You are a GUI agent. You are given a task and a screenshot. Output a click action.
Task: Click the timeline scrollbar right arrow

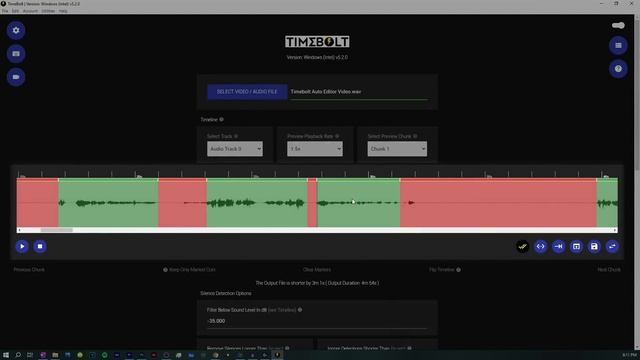(615, 230)
